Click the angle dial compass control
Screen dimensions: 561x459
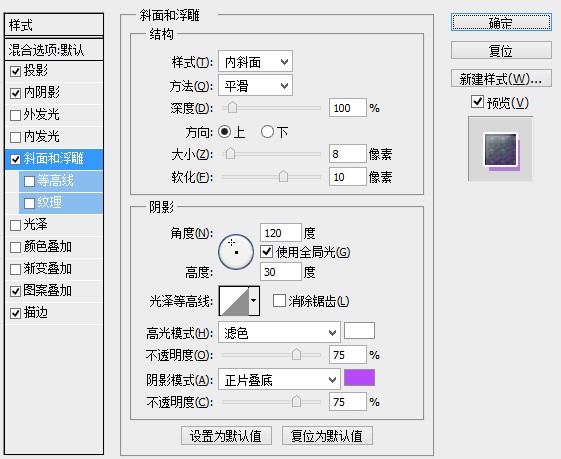click(236, 252)
